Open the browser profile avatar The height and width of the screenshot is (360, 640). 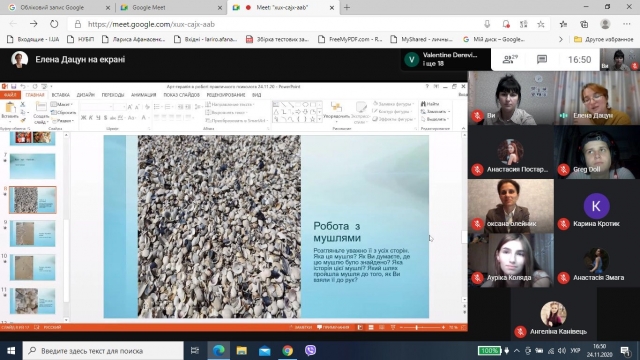(x=605, y=24)
